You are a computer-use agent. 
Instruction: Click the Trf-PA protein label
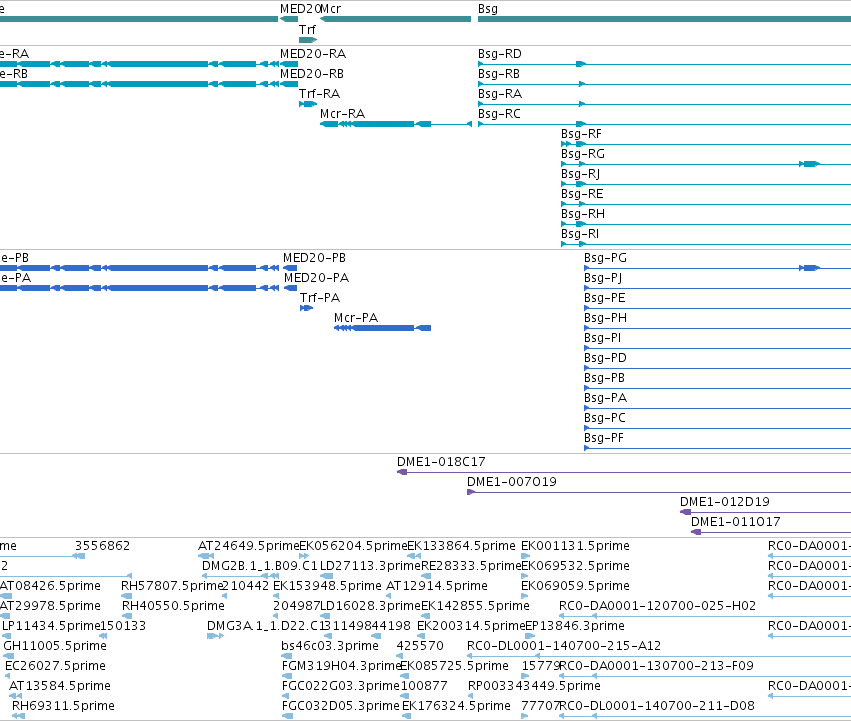[320, 298]
